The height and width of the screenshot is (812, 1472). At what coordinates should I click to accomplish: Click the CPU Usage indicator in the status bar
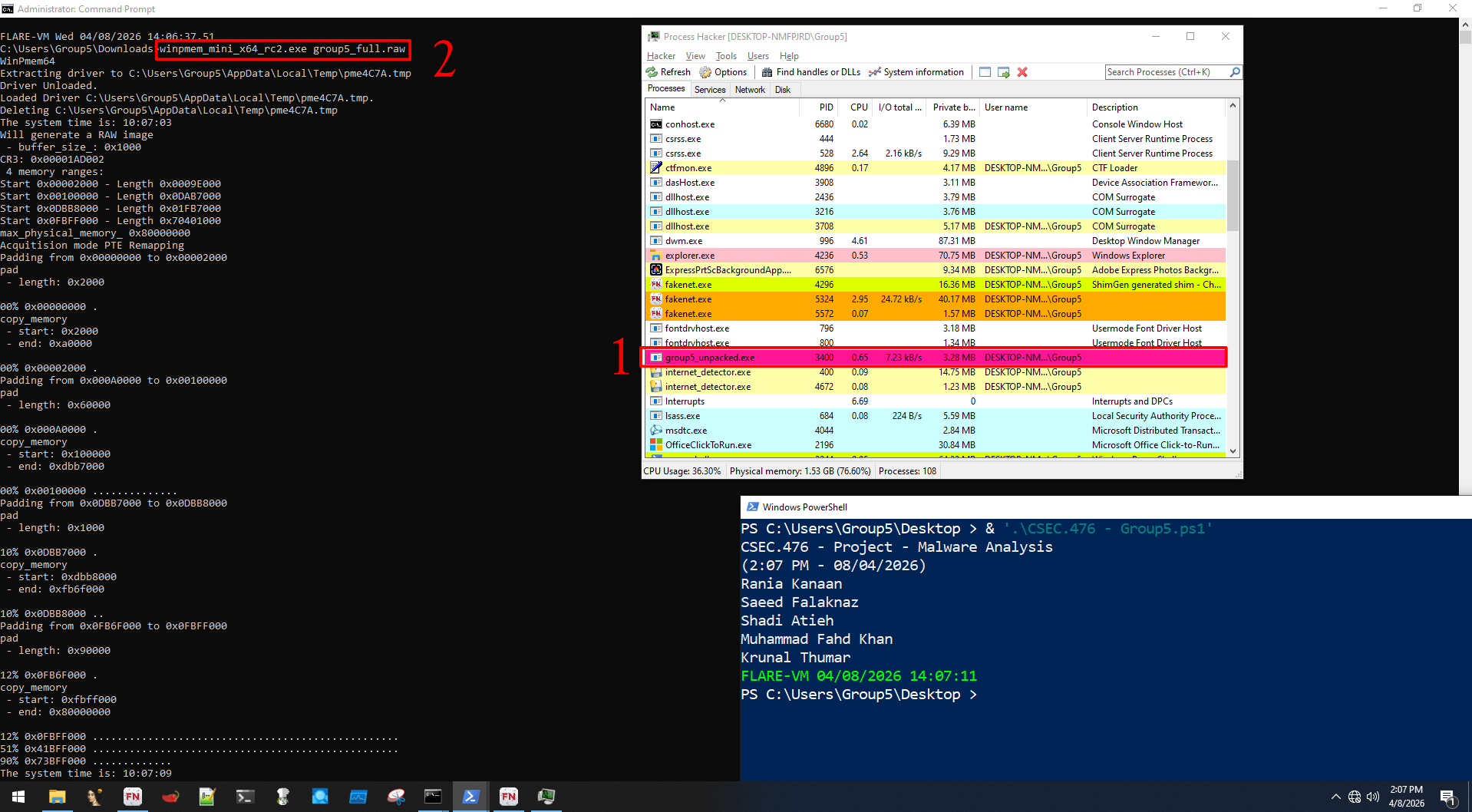click(x=682, y=470)
